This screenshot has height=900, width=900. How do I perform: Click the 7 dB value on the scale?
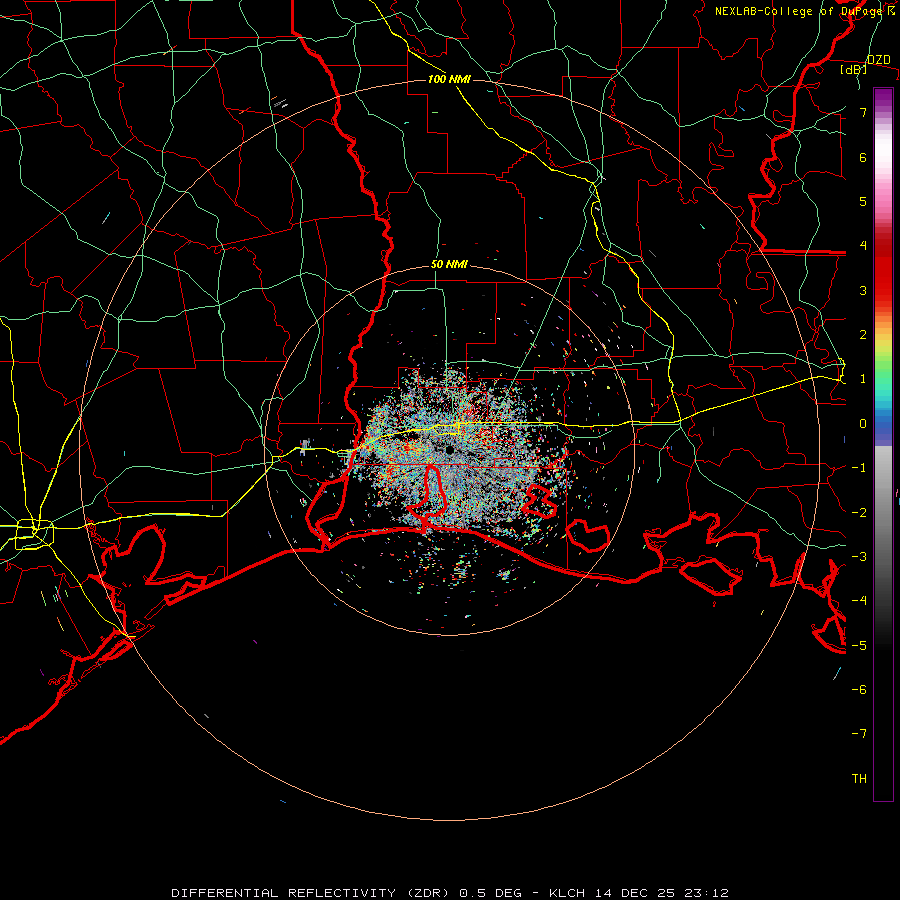pos(863,112)
